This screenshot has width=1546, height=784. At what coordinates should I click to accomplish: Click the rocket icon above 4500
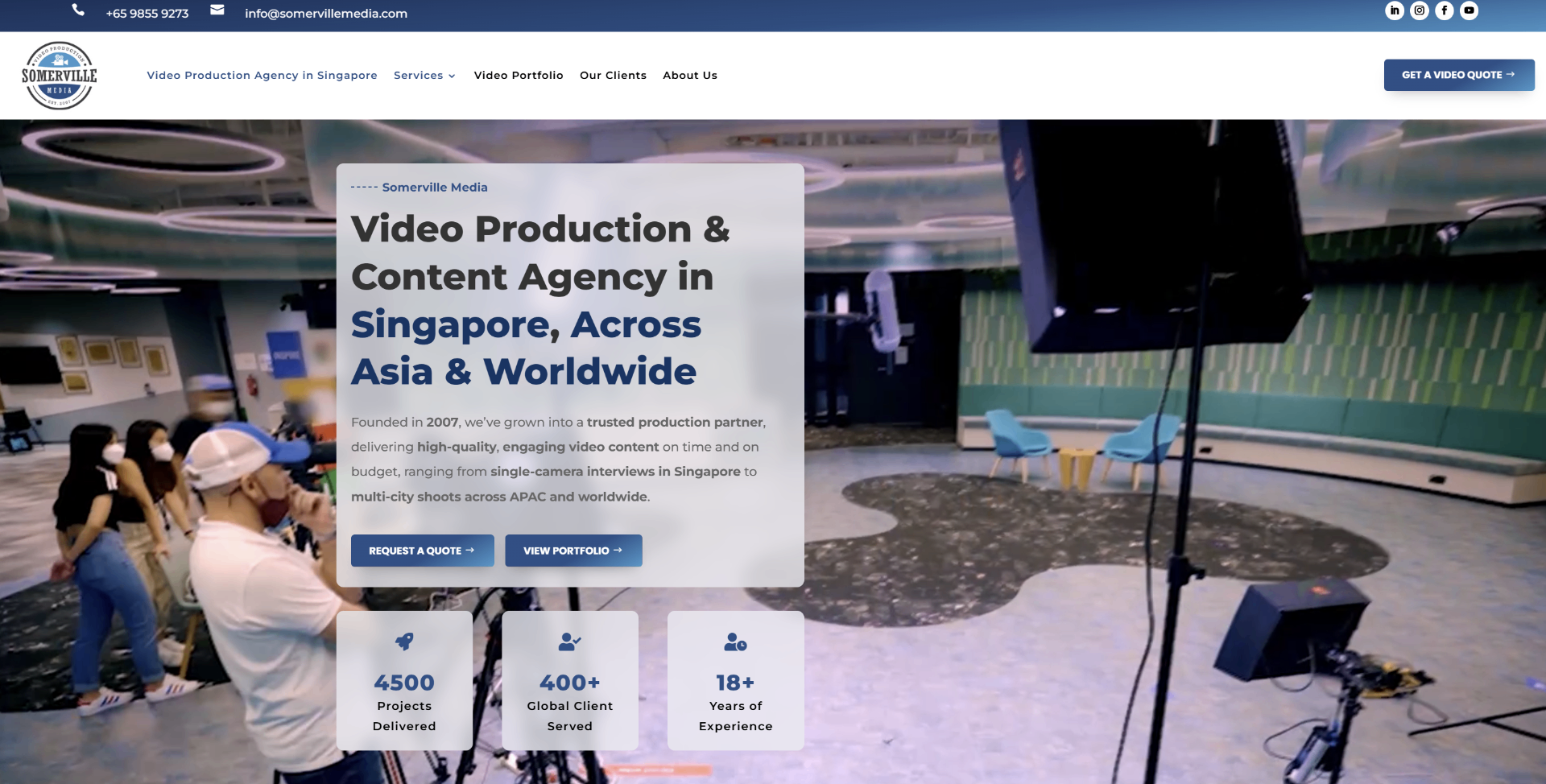[404, 642]
